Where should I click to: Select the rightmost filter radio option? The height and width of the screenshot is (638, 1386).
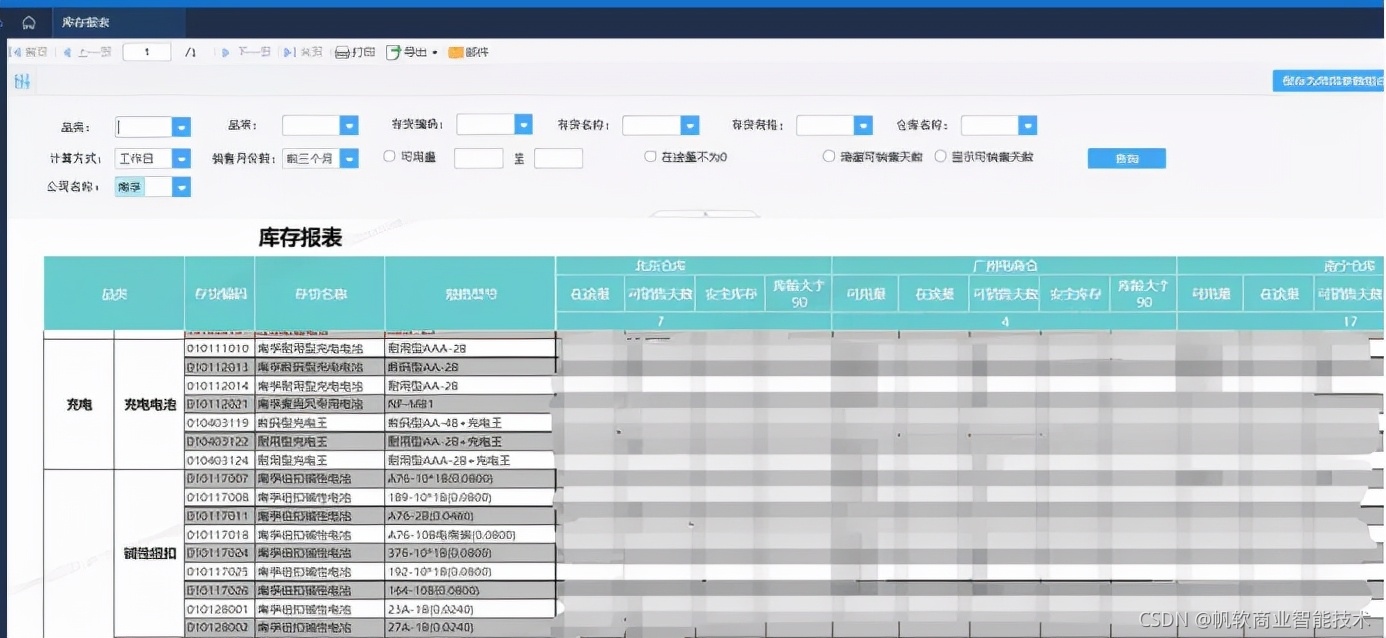click(x=940, y=156)
